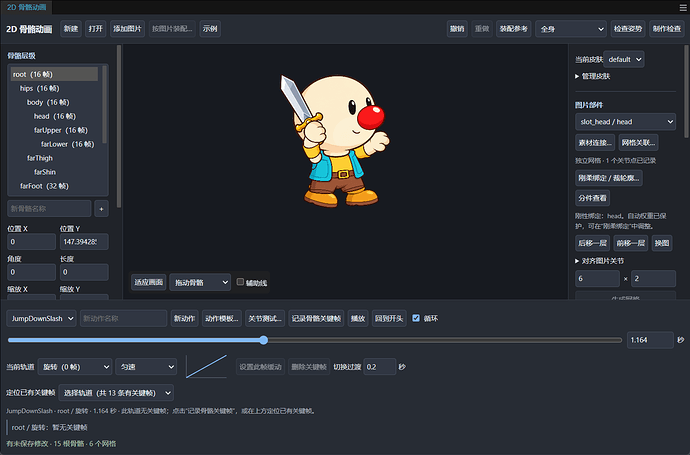
Task: Open the 旋转 (0 帧) track dropdown
Action: coord(75,367)
